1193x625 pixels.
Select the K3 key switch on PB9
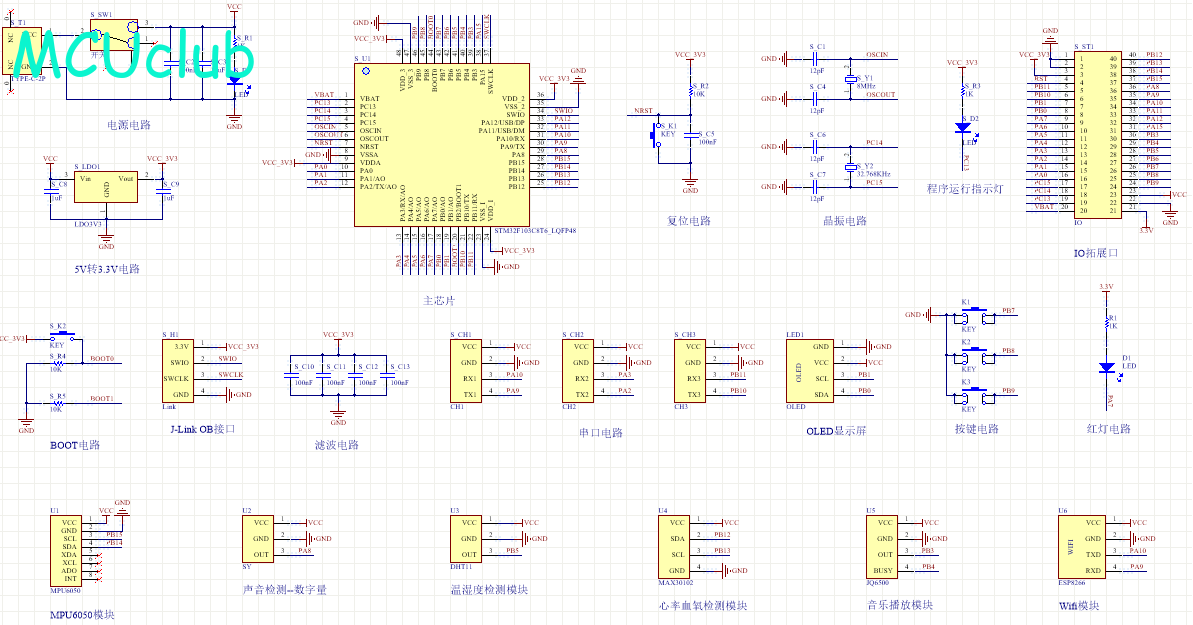(975, 394)
